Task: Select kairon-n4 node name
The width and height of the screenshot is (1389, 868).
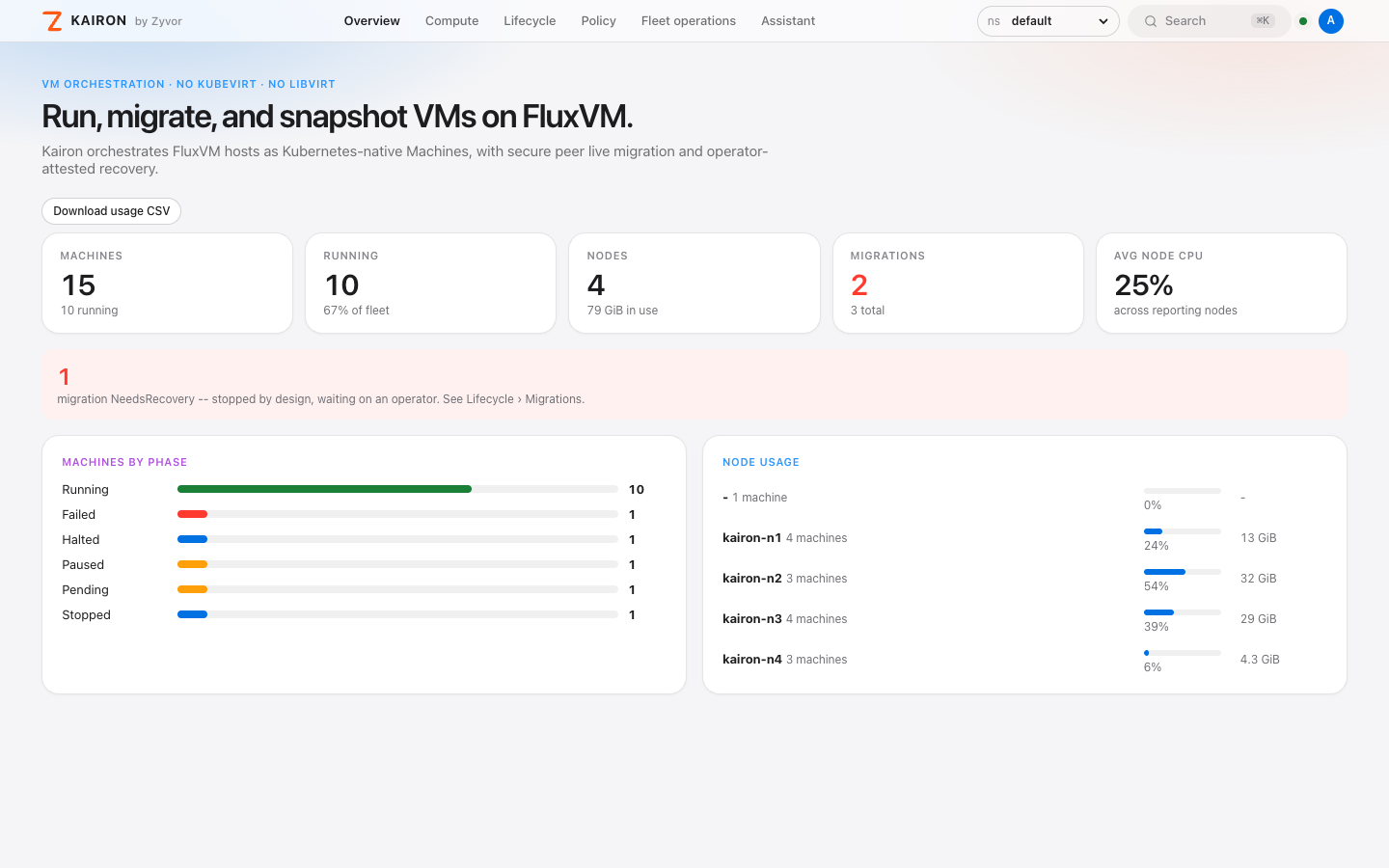Action: 751,660
